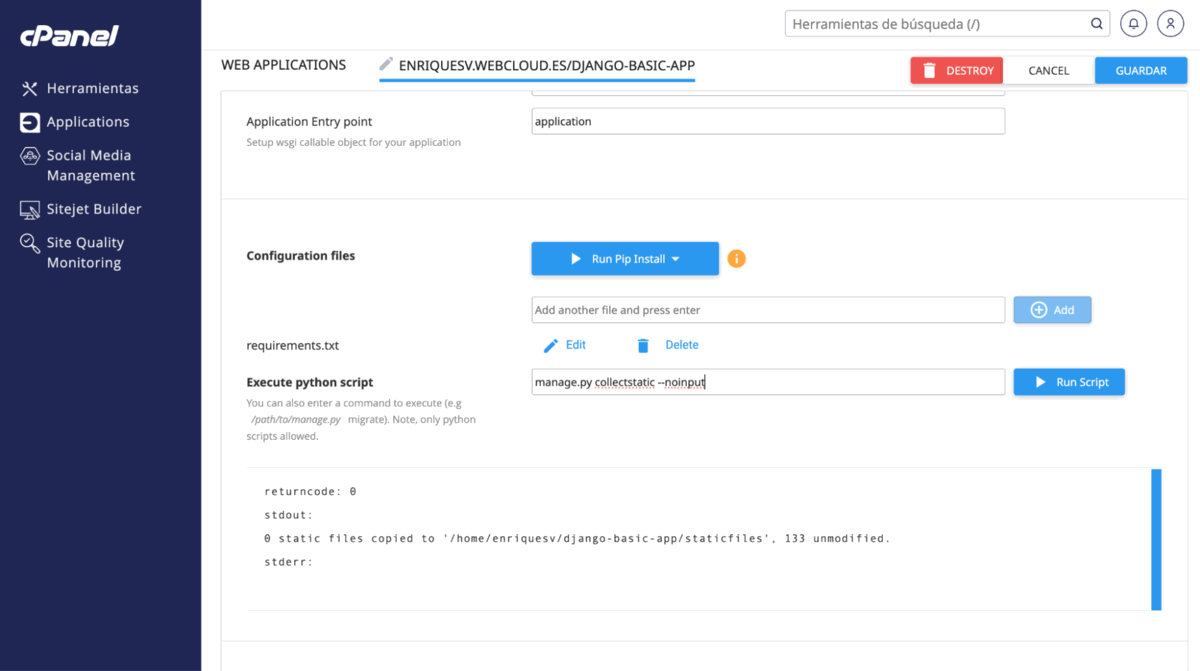1200x671 pixels.
Task: Edit requirements.txt via Edit link
Action: pos(575,344)
